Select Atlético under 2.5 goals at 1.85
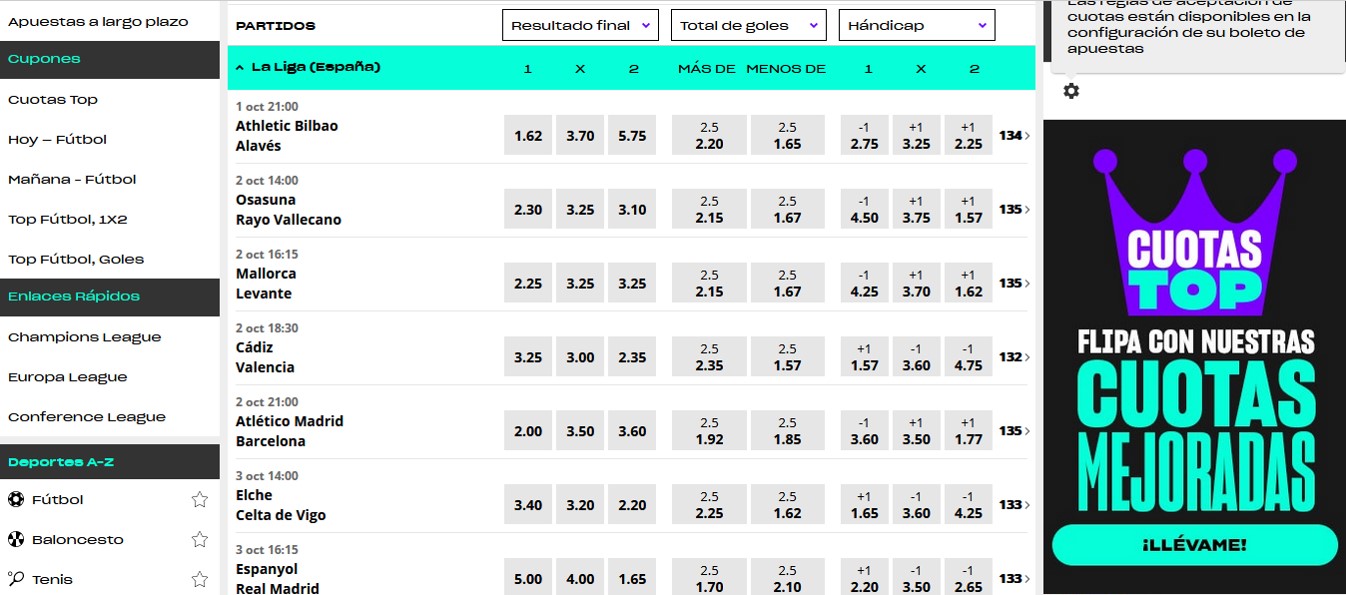The height and width of the screenshot is (595, 1346). 787,431
